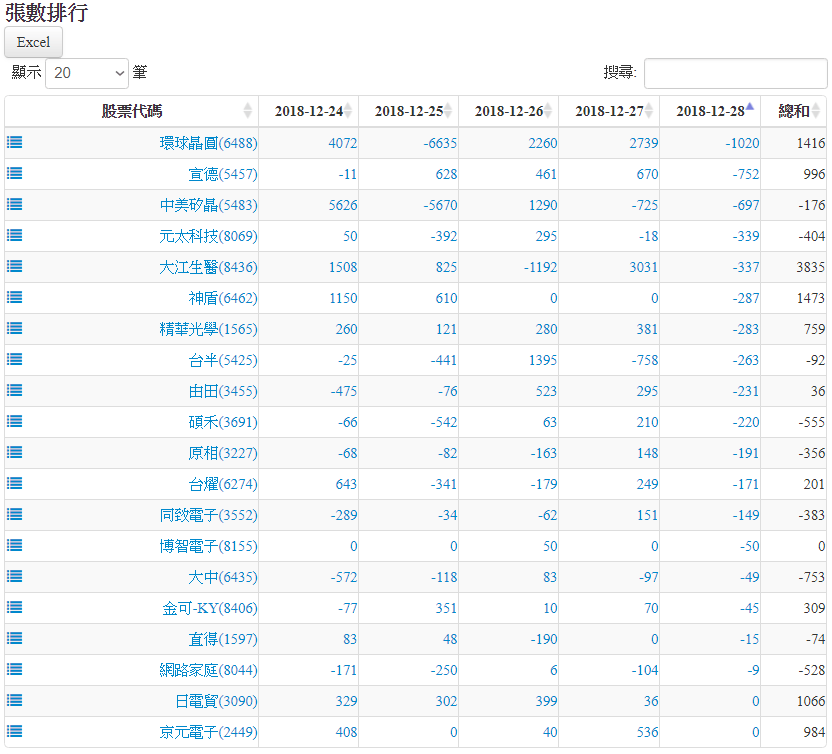Click the Excel export button
Screen dimensions: 832x754
[34, 42]
